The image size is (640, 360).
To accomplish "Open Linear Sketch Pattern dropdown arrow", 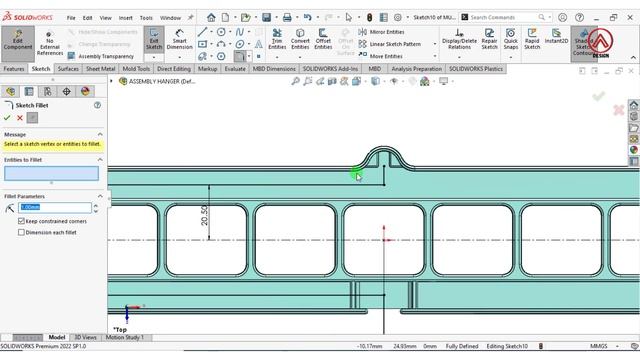I will click(435, 44).
